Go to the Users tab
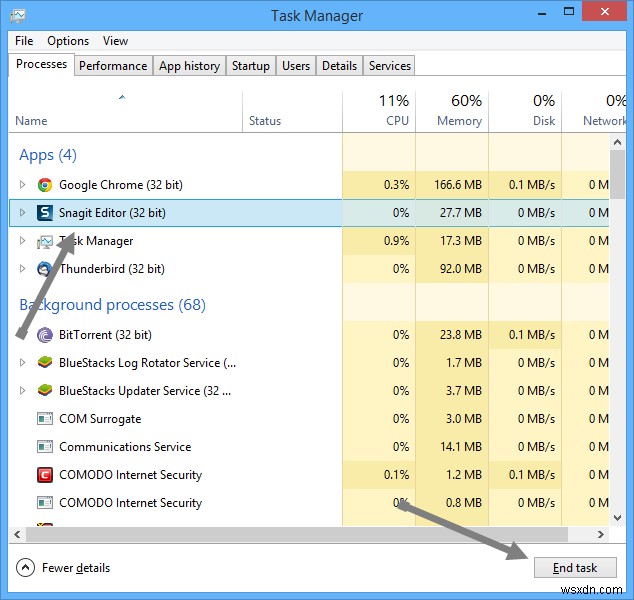Image resolution: width=634 pixels, height=600 pixels. [x=296, y=66]
